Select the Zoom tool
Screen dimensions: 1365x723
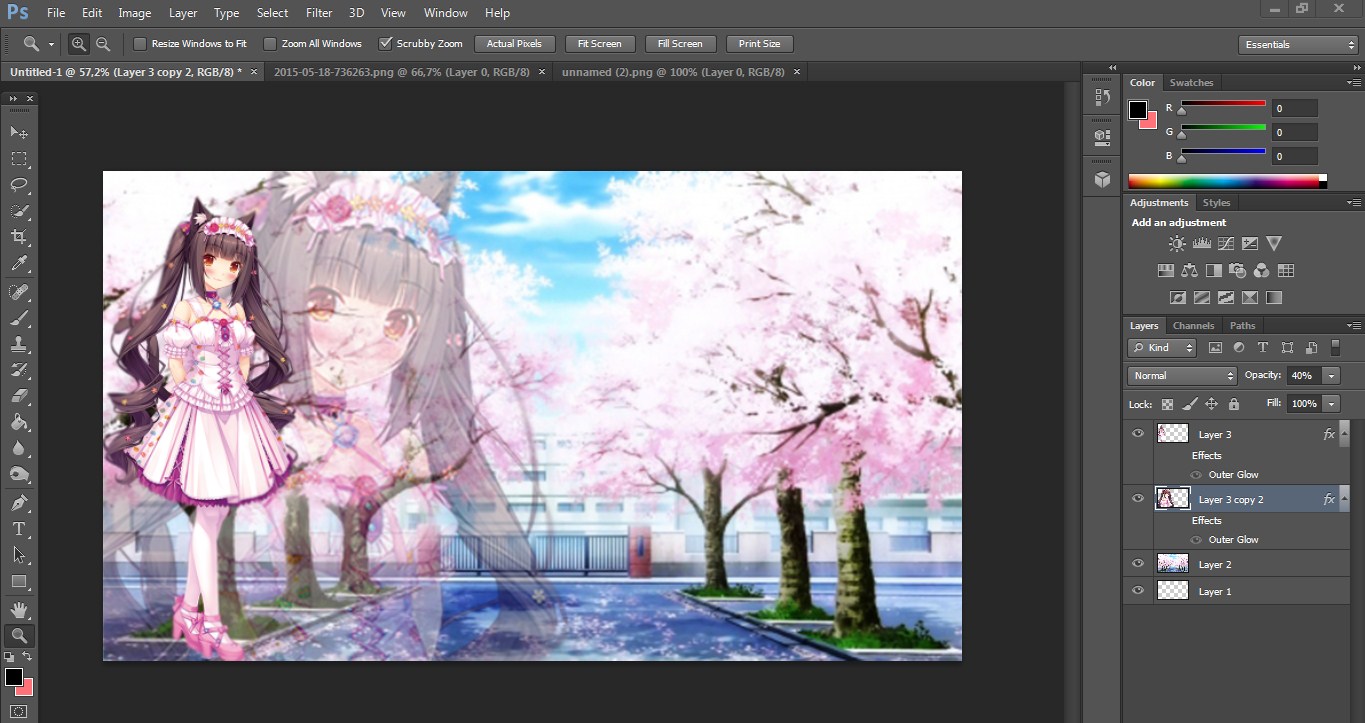tap(18, 634)
